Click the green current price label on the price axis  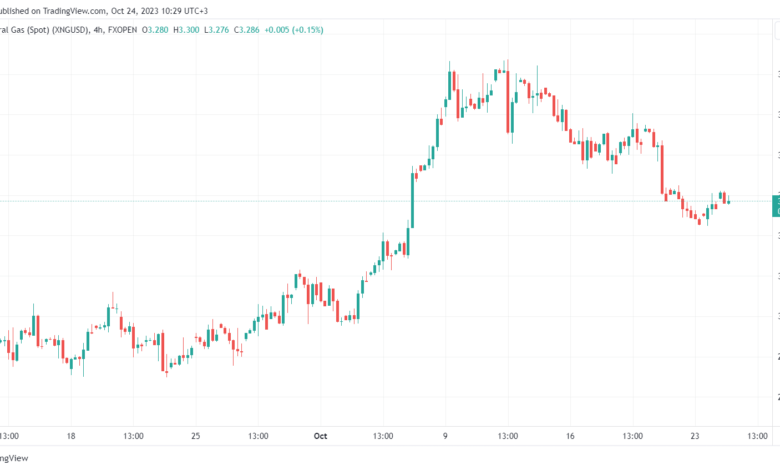[x=776, y=206]
